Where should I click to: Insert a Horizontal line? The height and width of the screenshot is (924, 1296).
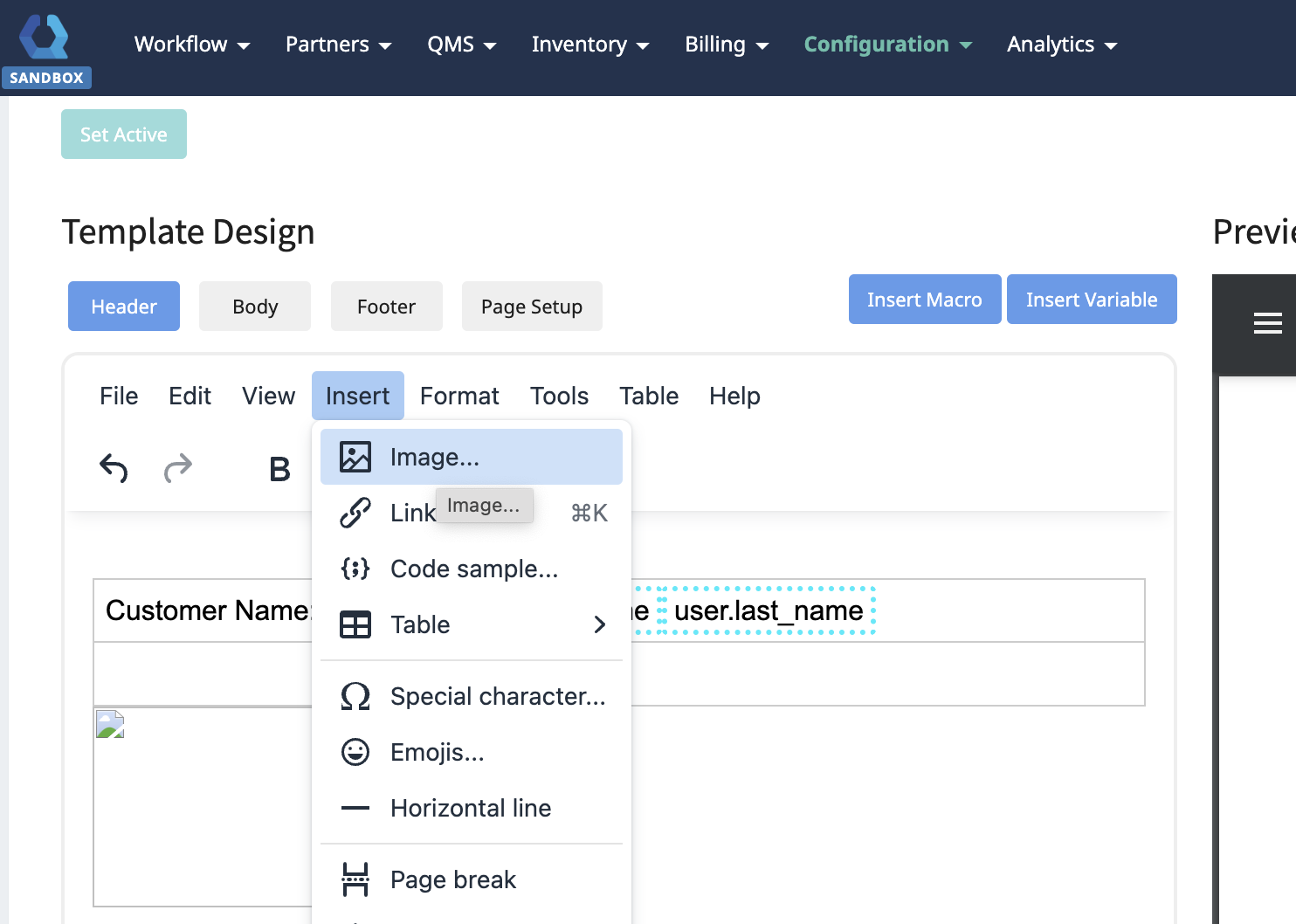(471, 808)
